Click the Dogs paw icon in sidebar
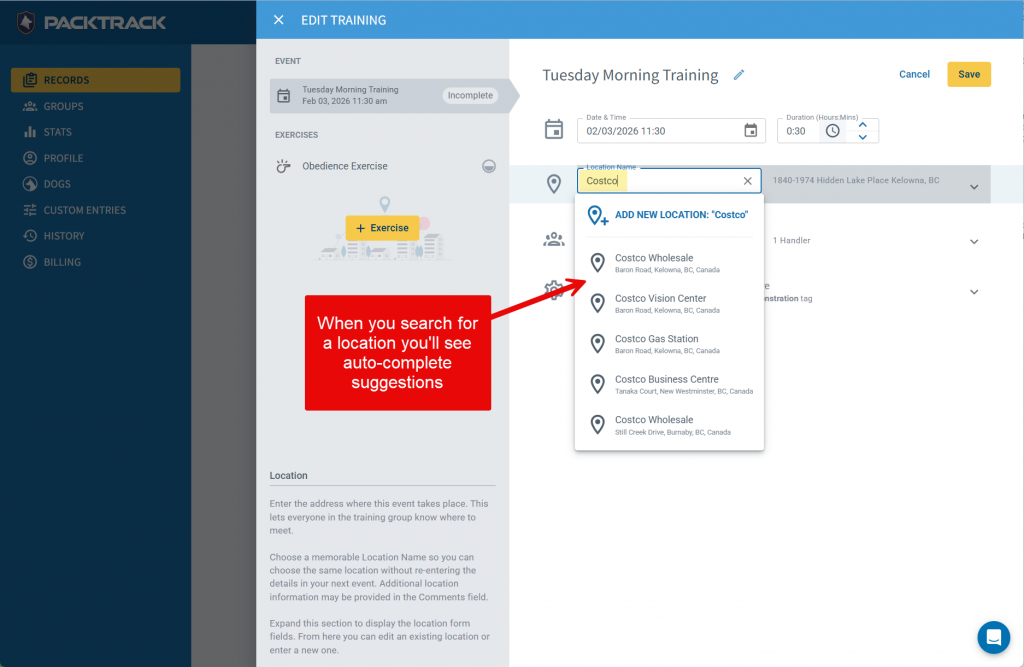Image resolution: width=1024 pixels, height=667 pixels. [30, 184]
